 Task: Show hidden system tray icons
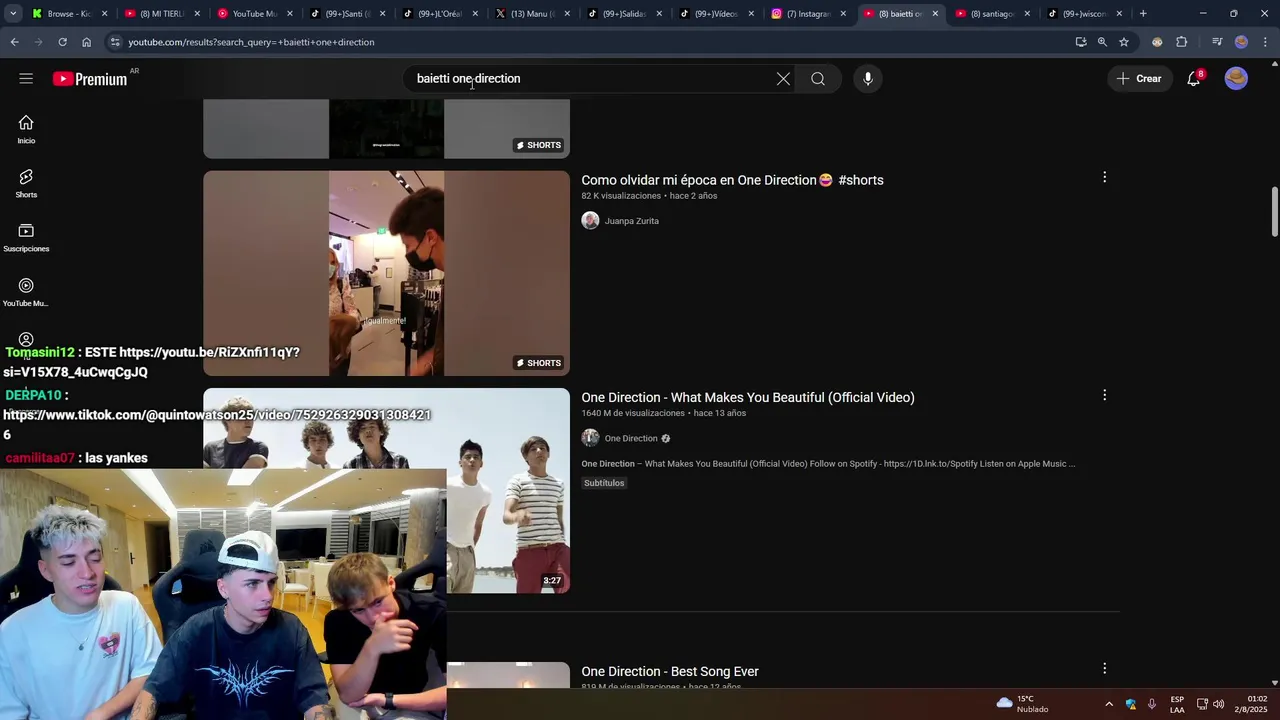click(1108, 704)
